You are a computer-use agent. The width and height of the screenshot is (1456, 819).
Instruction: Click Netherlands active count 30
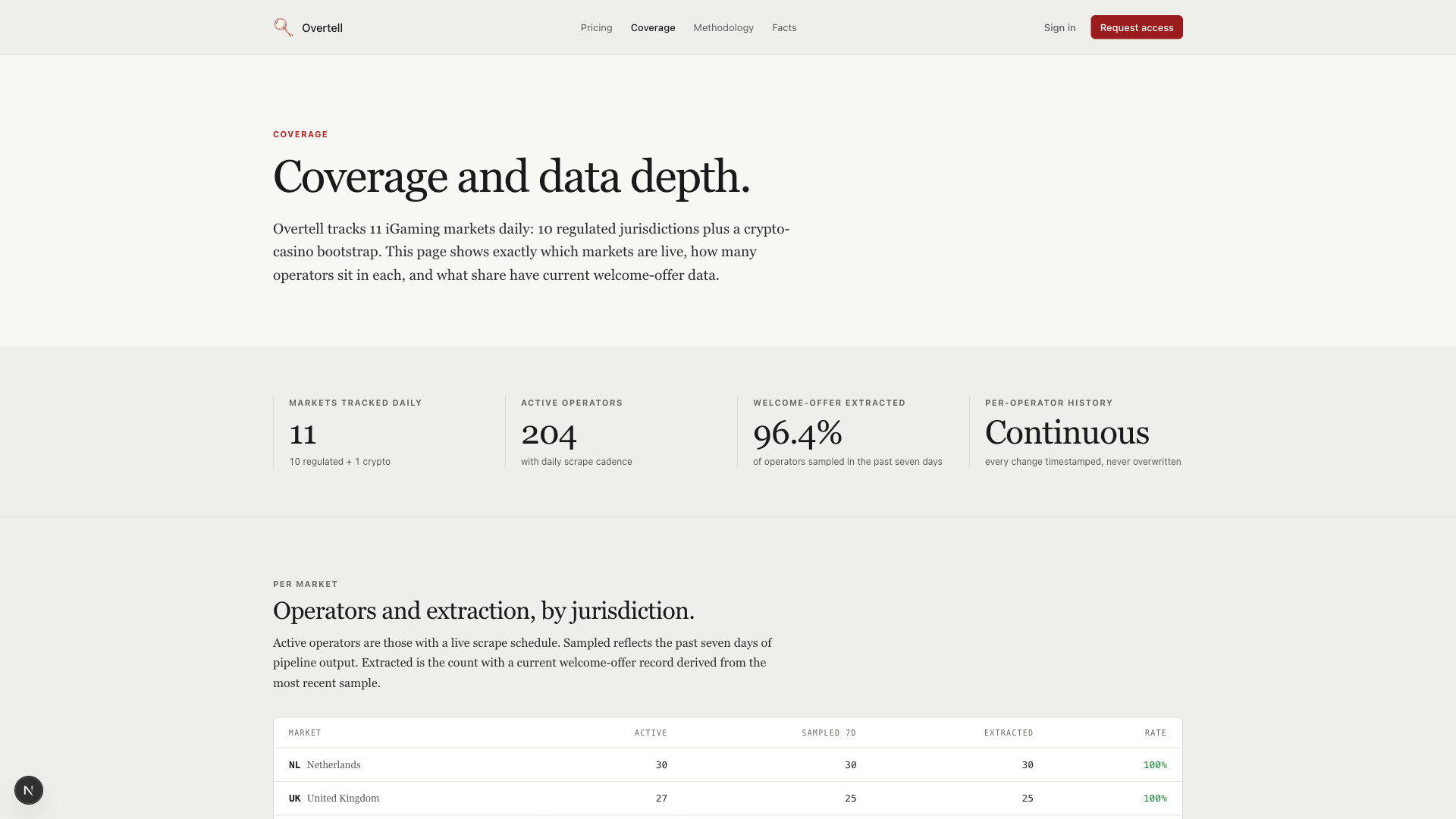tap(661, 765)
